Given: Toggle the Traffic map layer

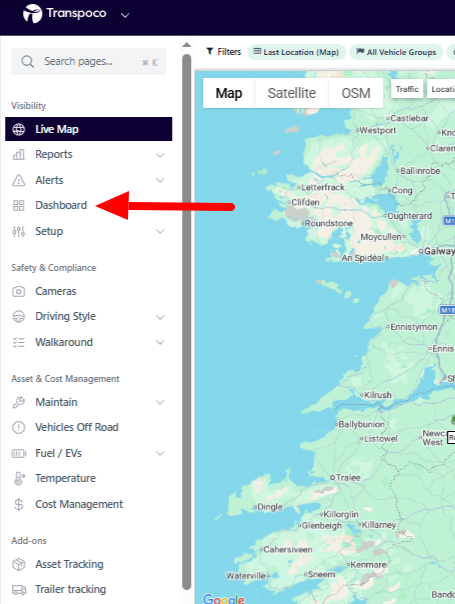Looking at the screenshot, I should 407,89.
